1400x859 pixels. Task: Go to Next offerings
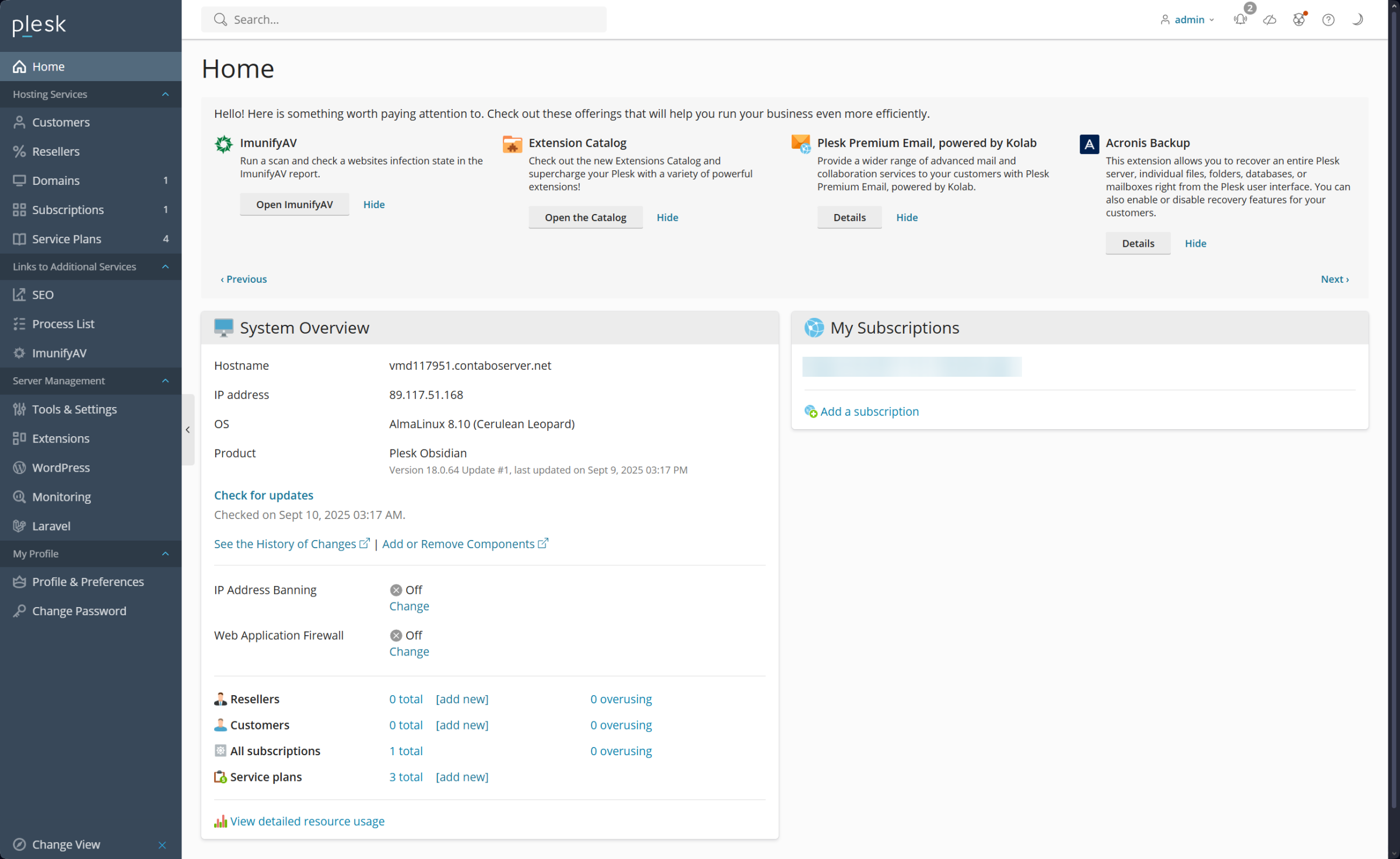click(x=1335, y=279)
